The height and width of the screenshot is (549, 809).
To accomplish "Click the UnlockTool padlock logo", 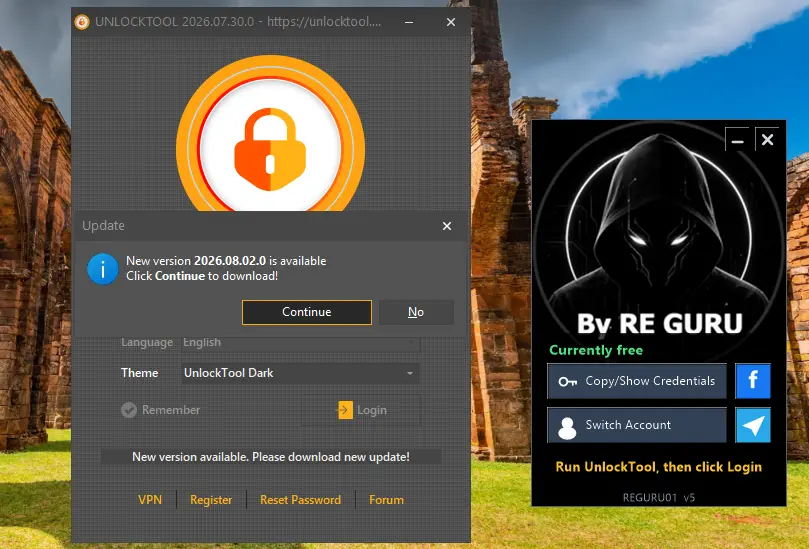I will [270, 150].
